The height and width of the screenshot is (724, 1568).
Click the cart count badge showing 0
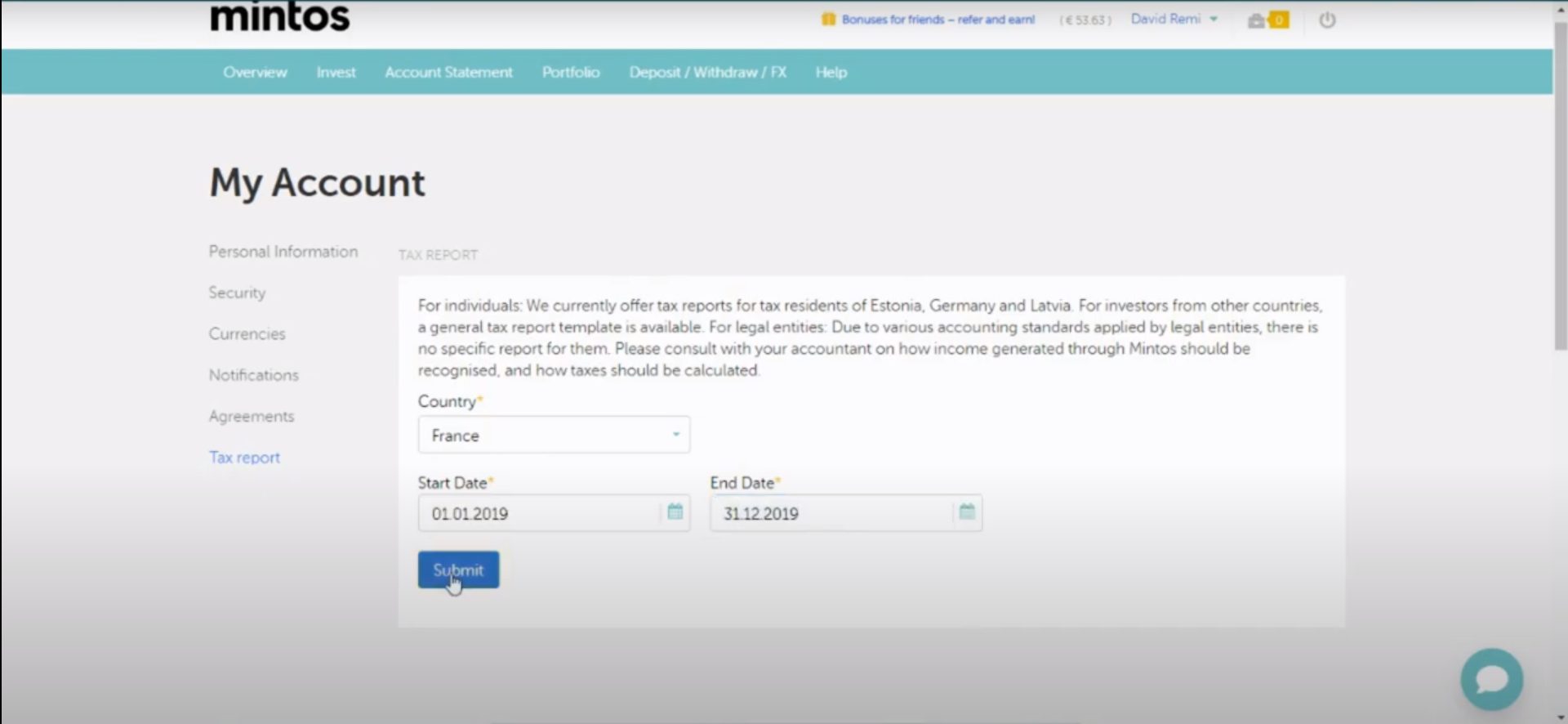click(x=1279, y=20)
